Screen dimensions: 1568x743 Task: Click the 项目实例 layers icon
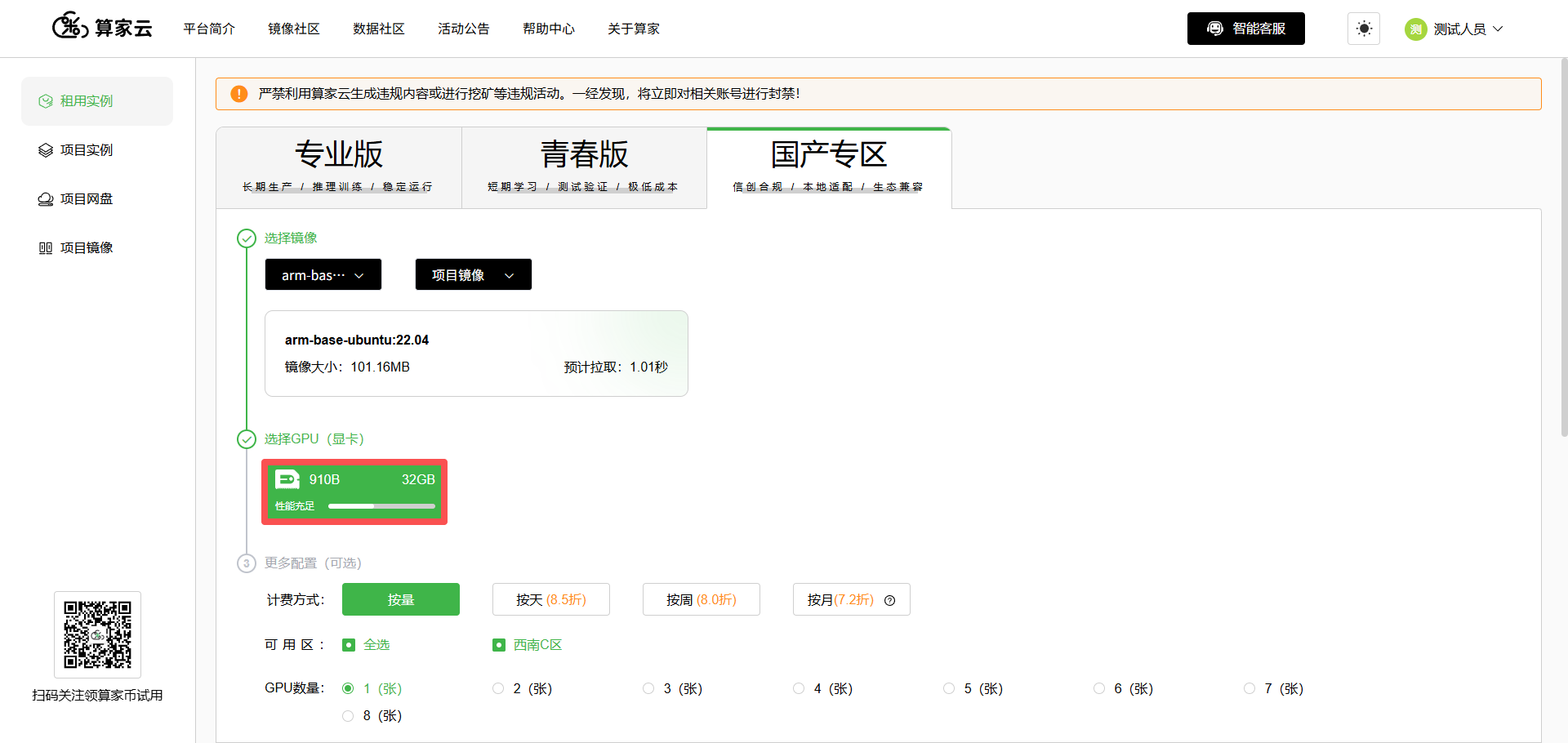[46, 150]
